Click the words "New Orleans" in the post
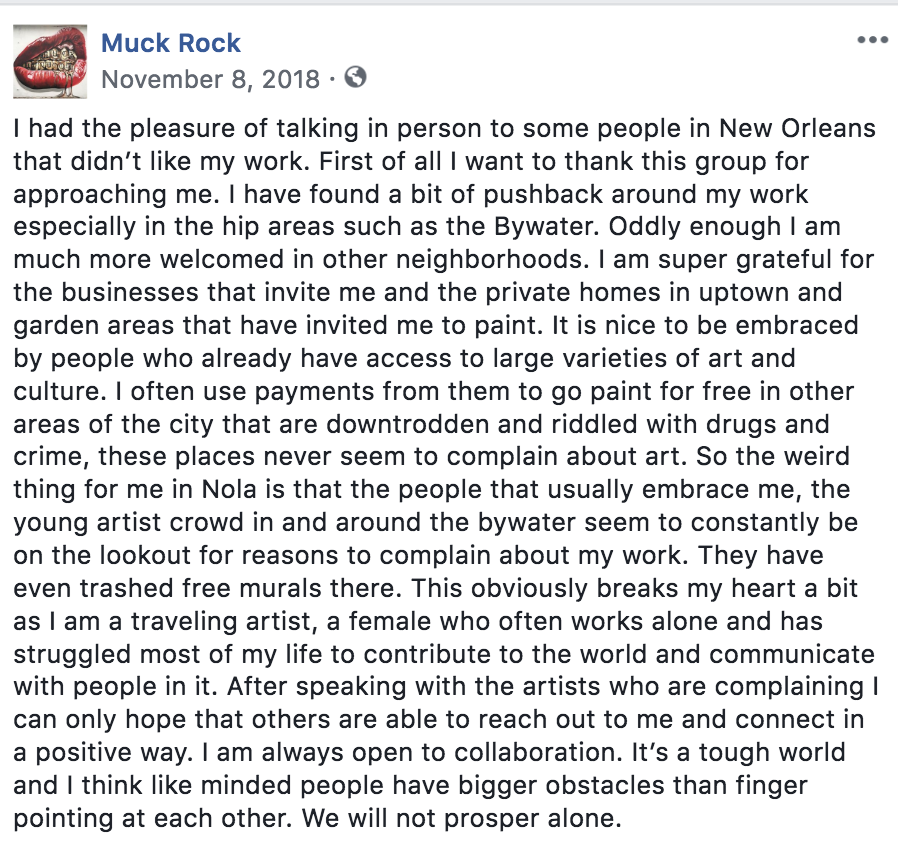Screen dimensions: 898x858 click(797, 128)
